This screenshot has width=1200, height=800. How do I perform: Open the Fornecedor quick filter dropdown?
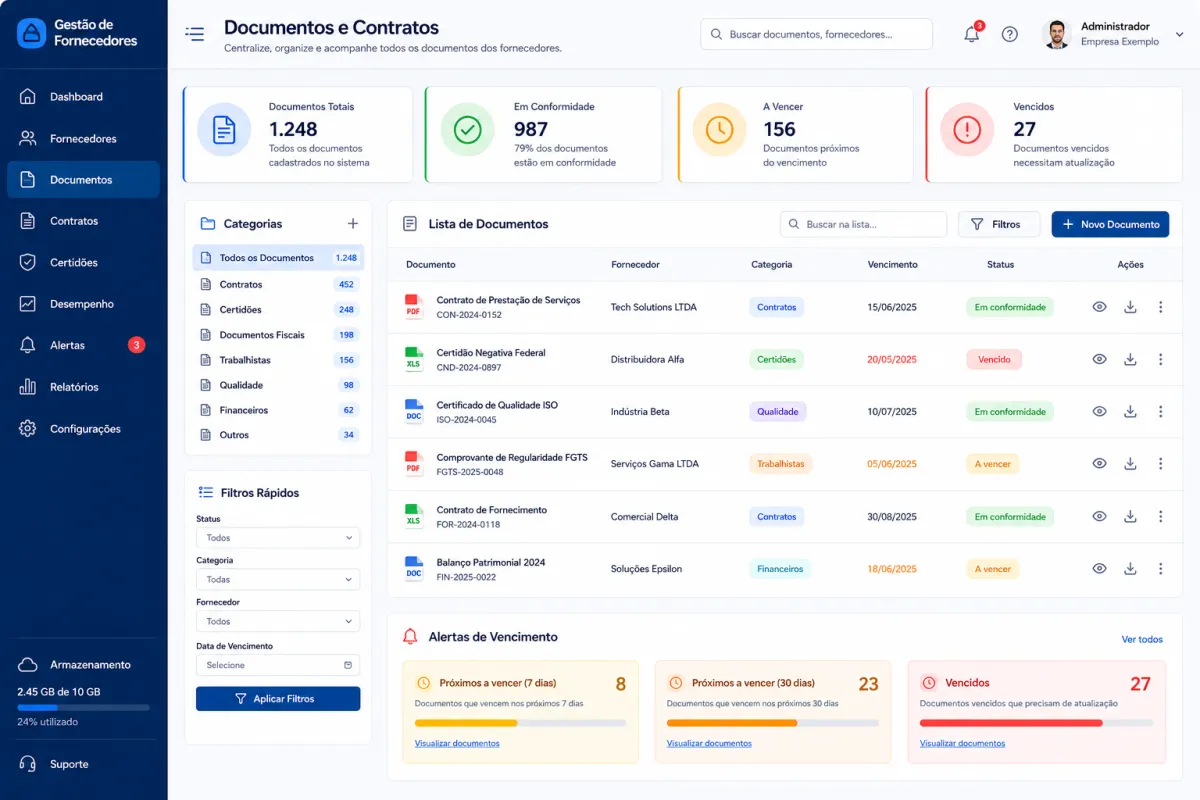[278, 621]
